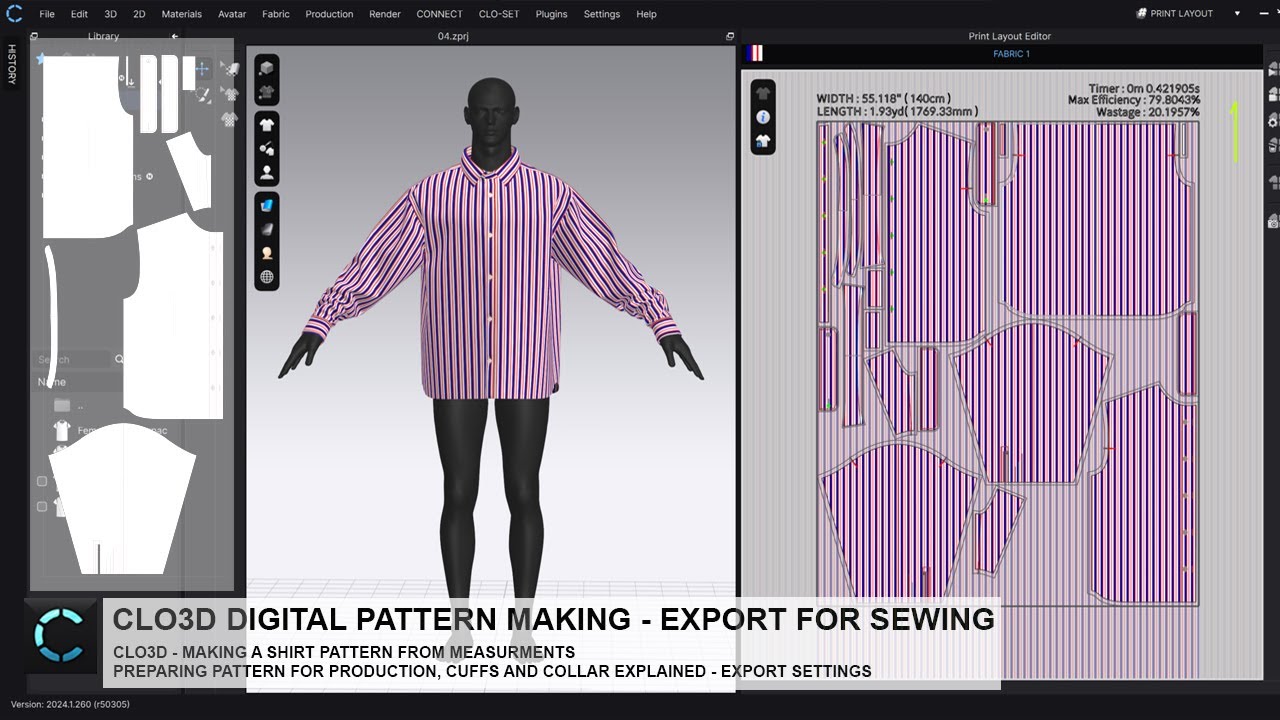Click the blue fabric surface render icon

[267, 205]
